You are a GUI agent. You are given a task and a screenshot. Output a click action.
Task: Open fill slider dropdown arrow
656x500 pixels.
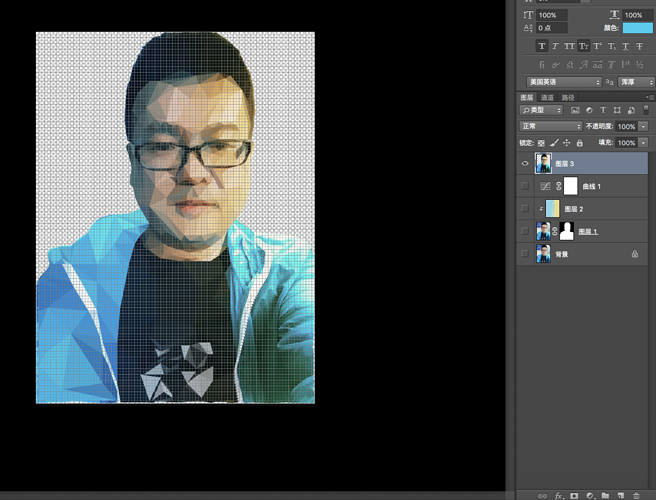pos(643,143)
